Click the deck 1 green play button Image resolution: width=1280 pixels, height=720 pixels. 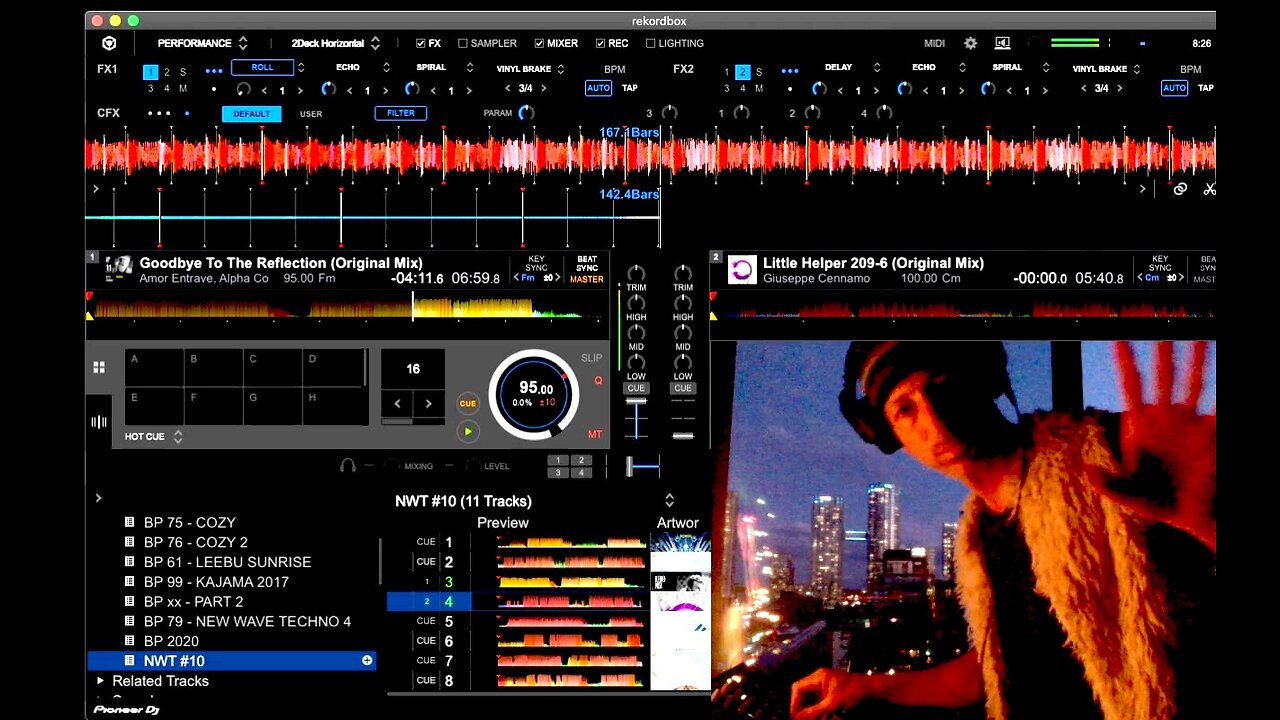[467, 431]
